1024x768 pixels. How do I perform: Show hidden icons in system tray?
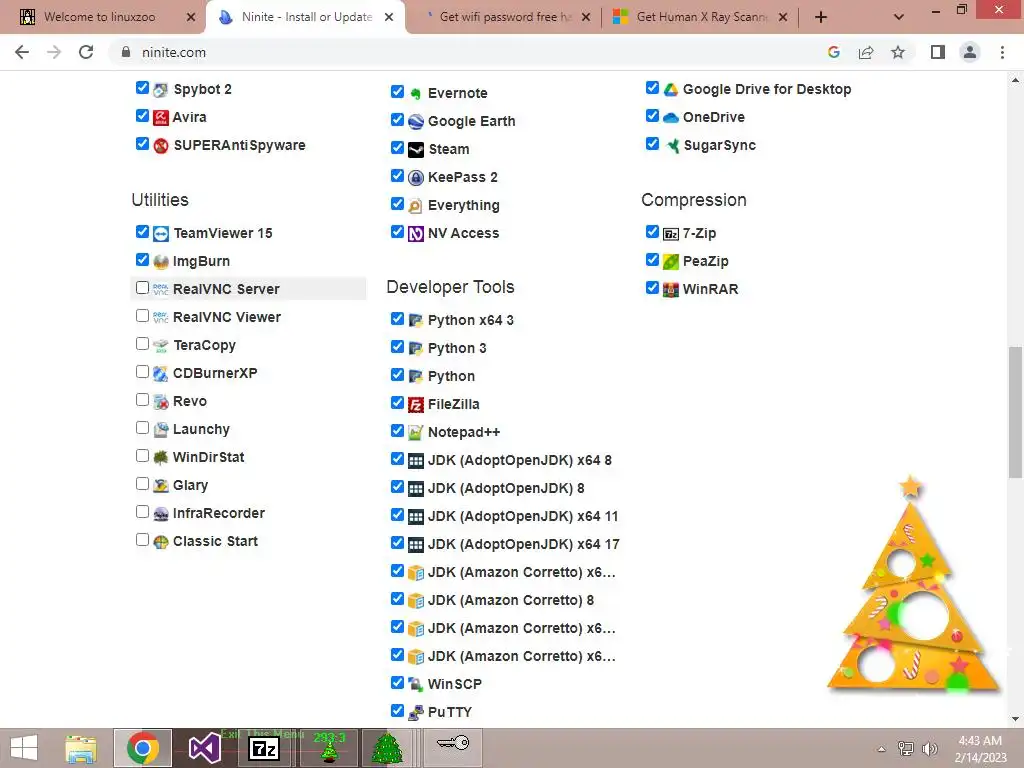click(x=881, y=749)
